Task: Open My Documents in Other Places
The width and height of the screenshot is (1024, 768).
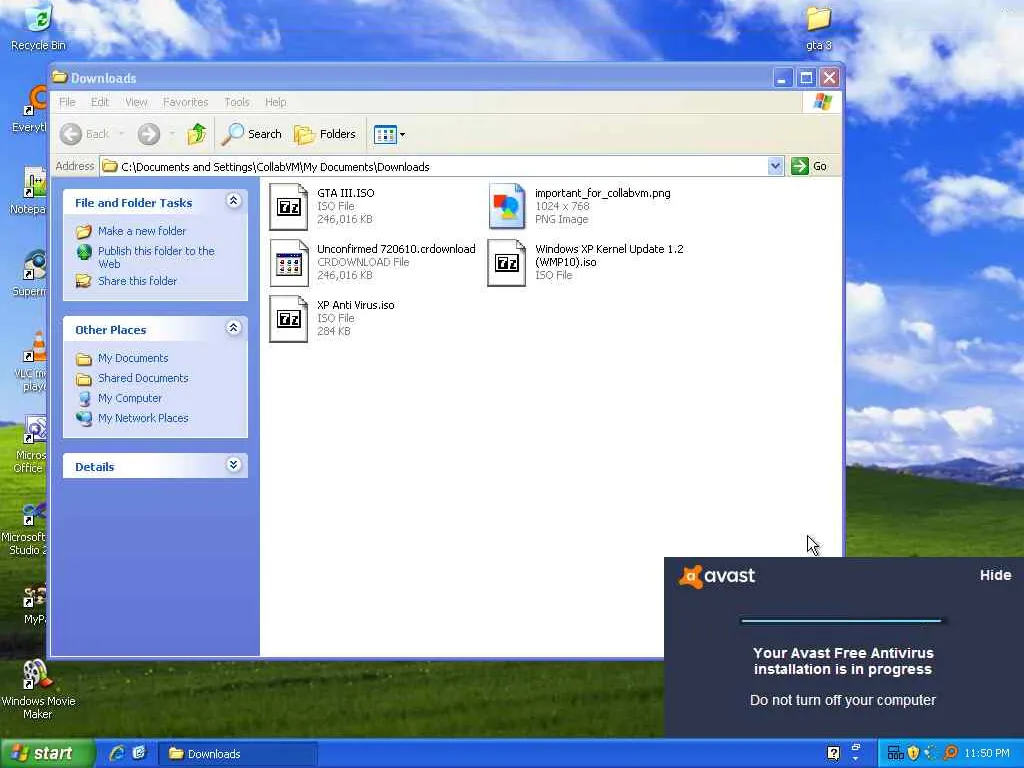Action: (133, 358)
